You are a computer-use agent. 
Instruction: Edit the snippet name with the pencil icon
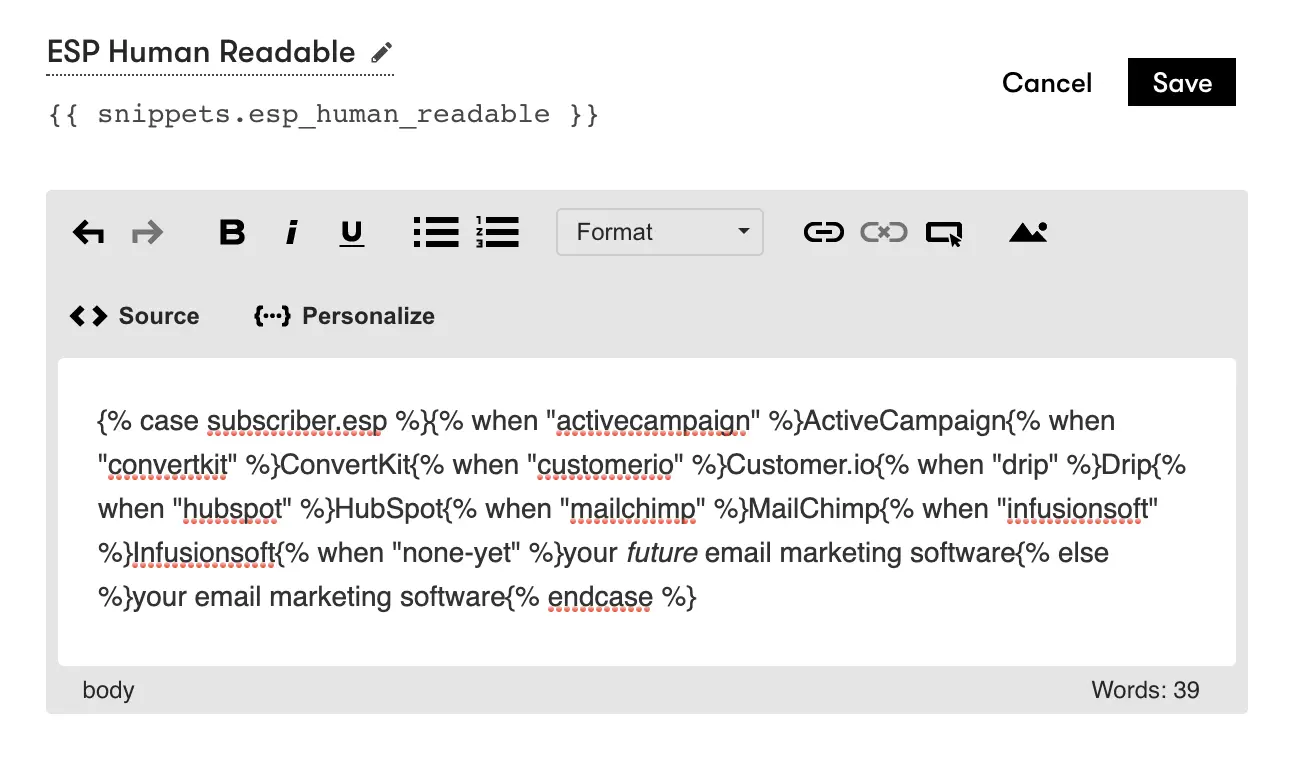pyautogui.click(x=381, y=52)
